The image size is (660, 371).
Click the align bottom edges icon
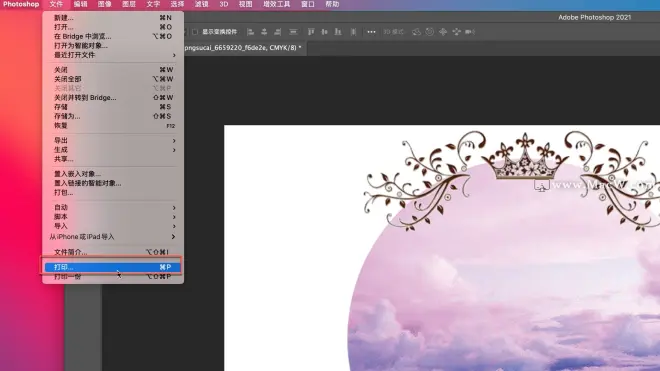pos(338,32)
